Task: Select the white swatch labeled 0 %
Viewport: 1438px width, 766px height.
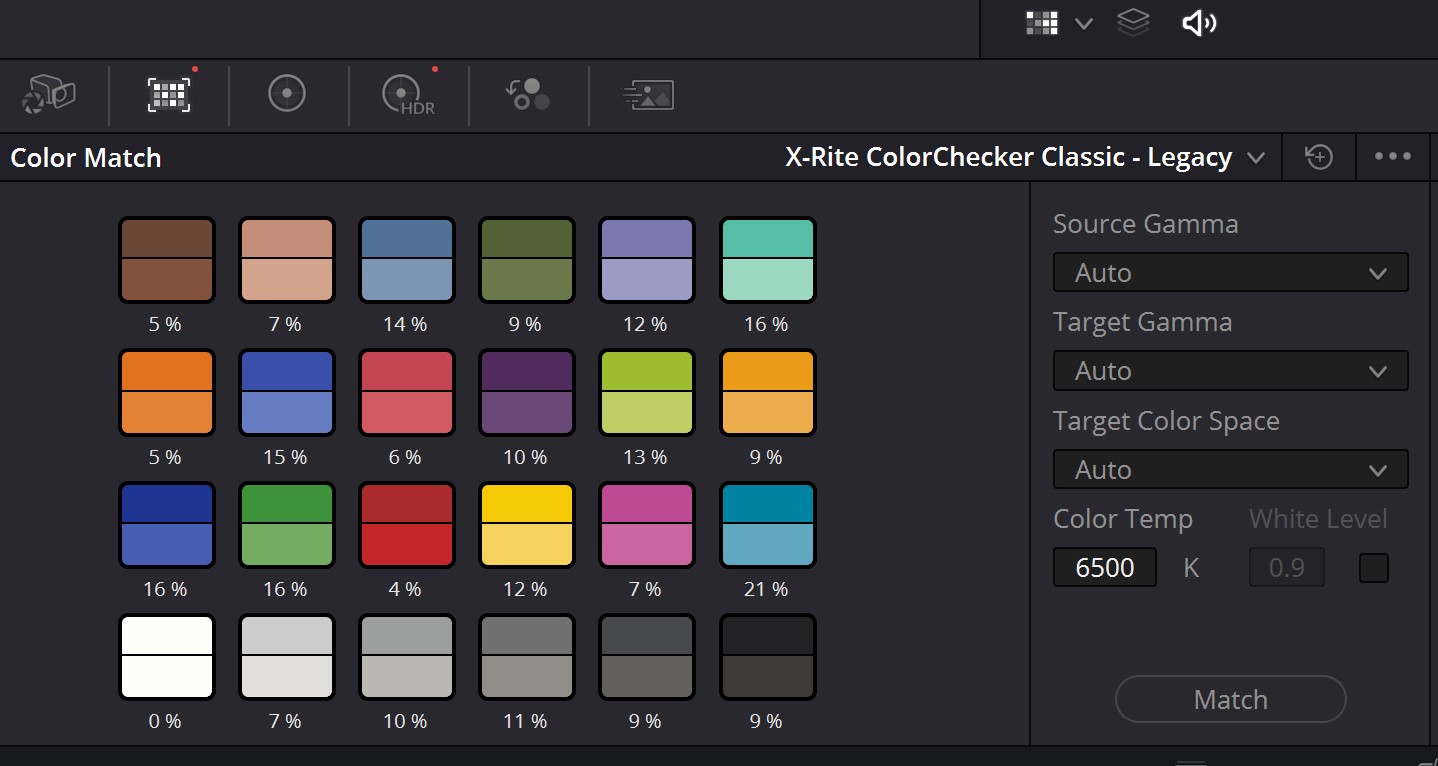Action: point(167,657)
